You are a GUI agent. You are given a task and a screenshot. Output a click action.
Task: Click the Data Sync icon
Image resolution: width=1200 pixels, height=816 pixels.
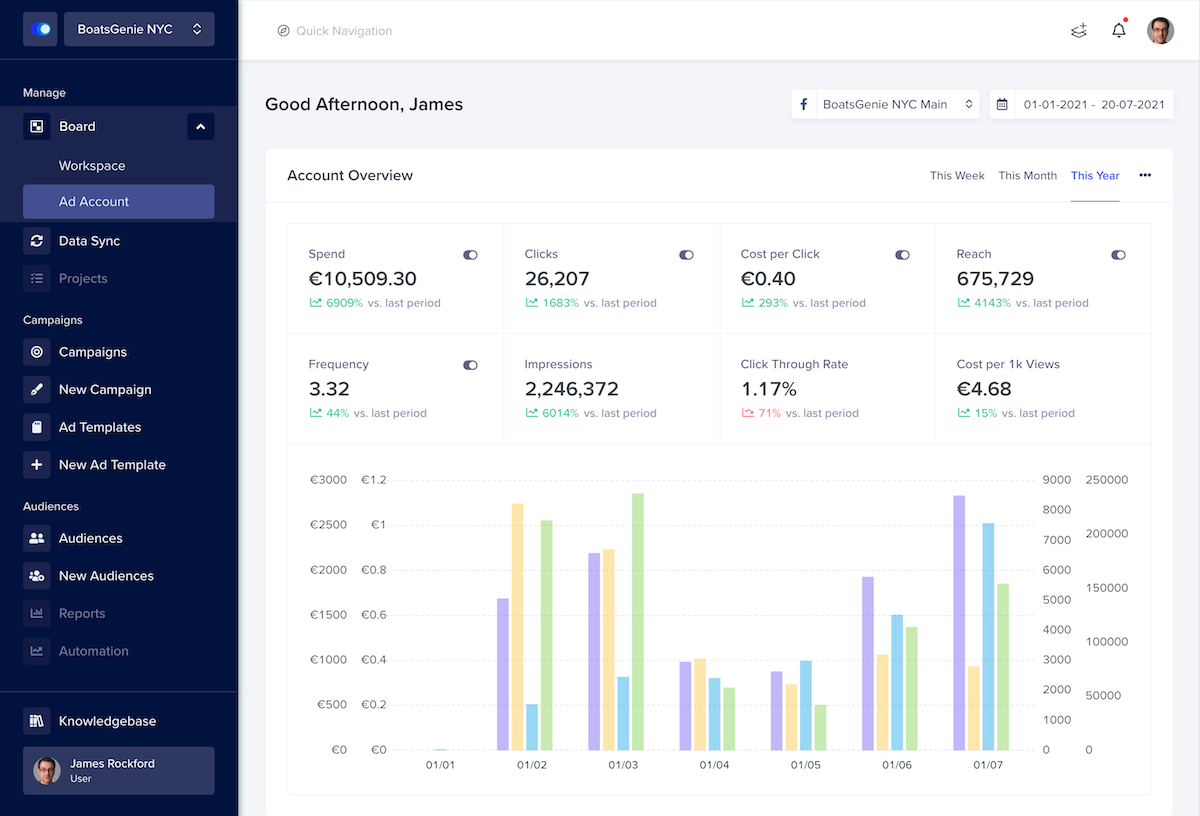coord(37,241)
